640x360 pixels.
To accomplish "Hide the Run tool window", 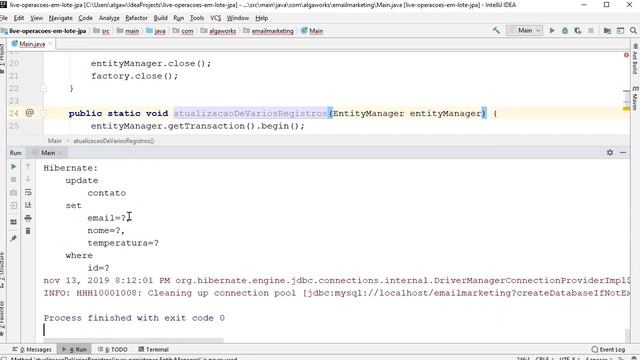I will (x=623, y=152).
